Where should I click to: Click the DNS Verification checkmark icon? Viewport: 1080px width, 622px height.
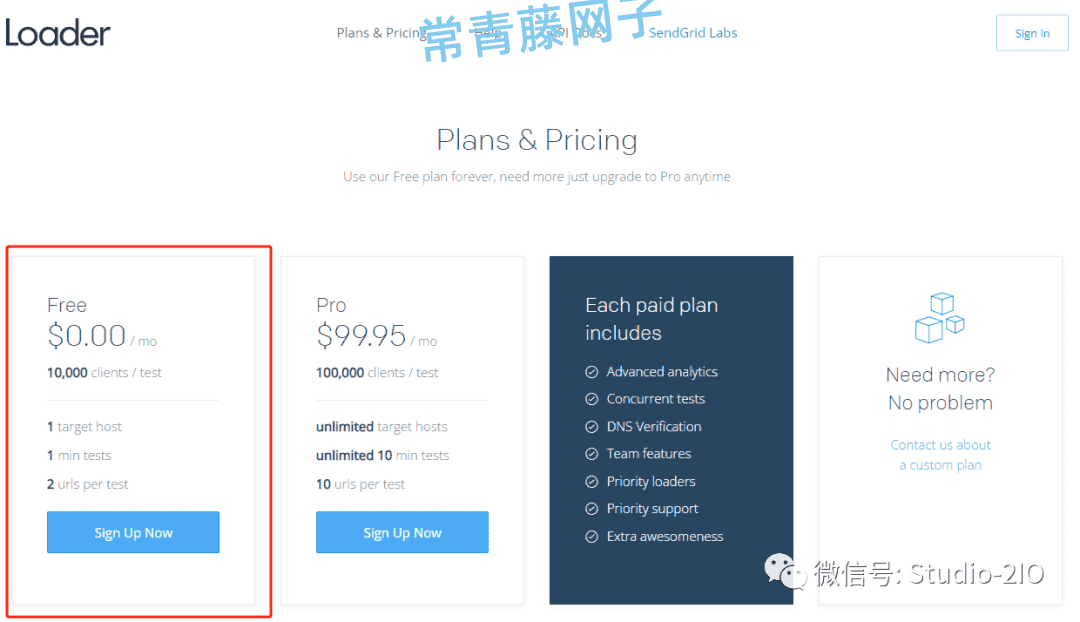(x=591, y=426)
